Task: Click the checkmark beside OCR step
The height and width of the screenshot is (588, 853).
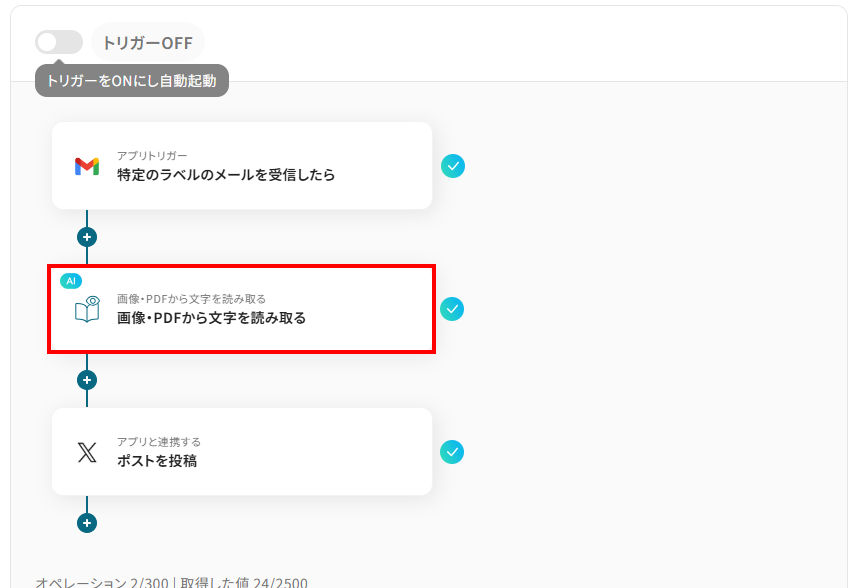Action: pos(452,309)
